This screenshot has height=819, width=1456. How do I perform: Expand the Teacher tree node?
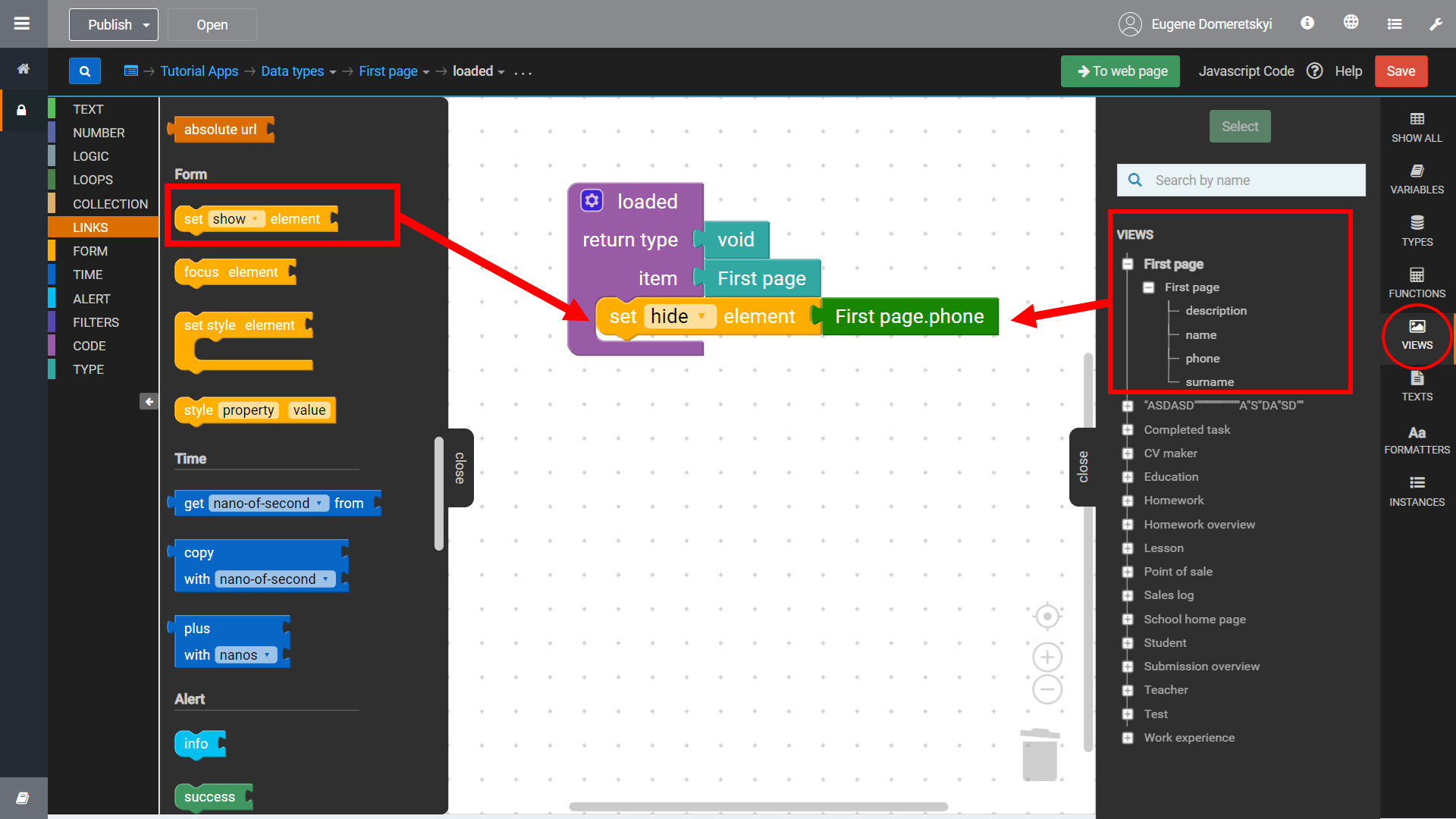1128,690
